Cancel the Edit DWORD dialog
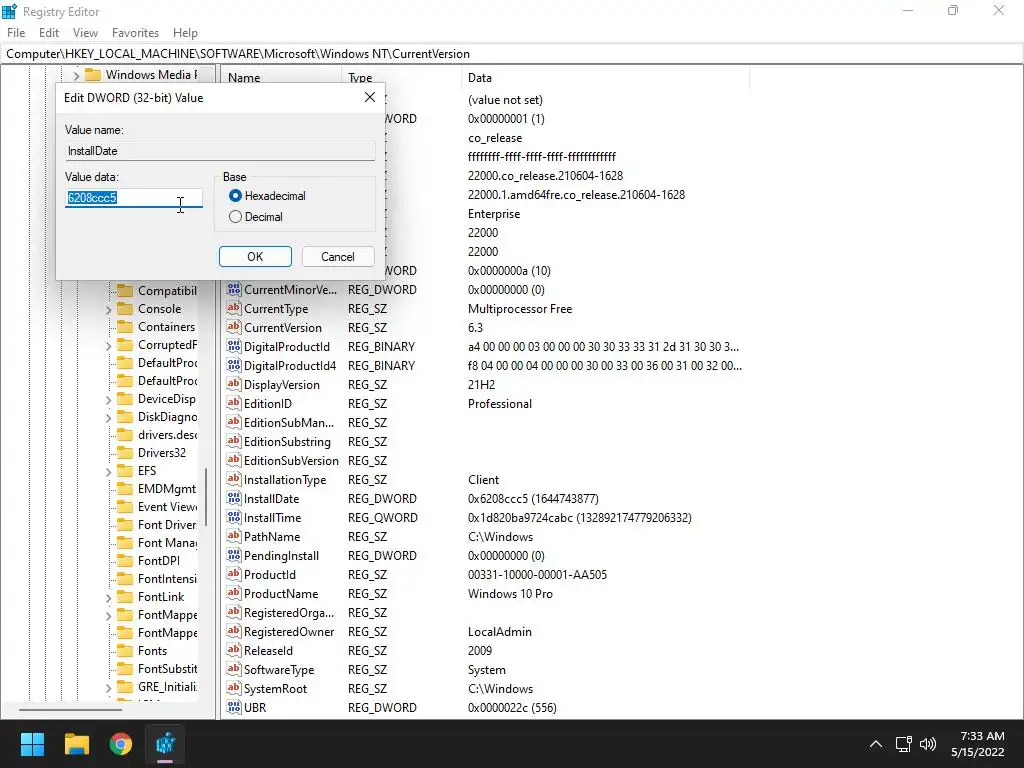The image size is (1024, 768). tap(338, 257)
